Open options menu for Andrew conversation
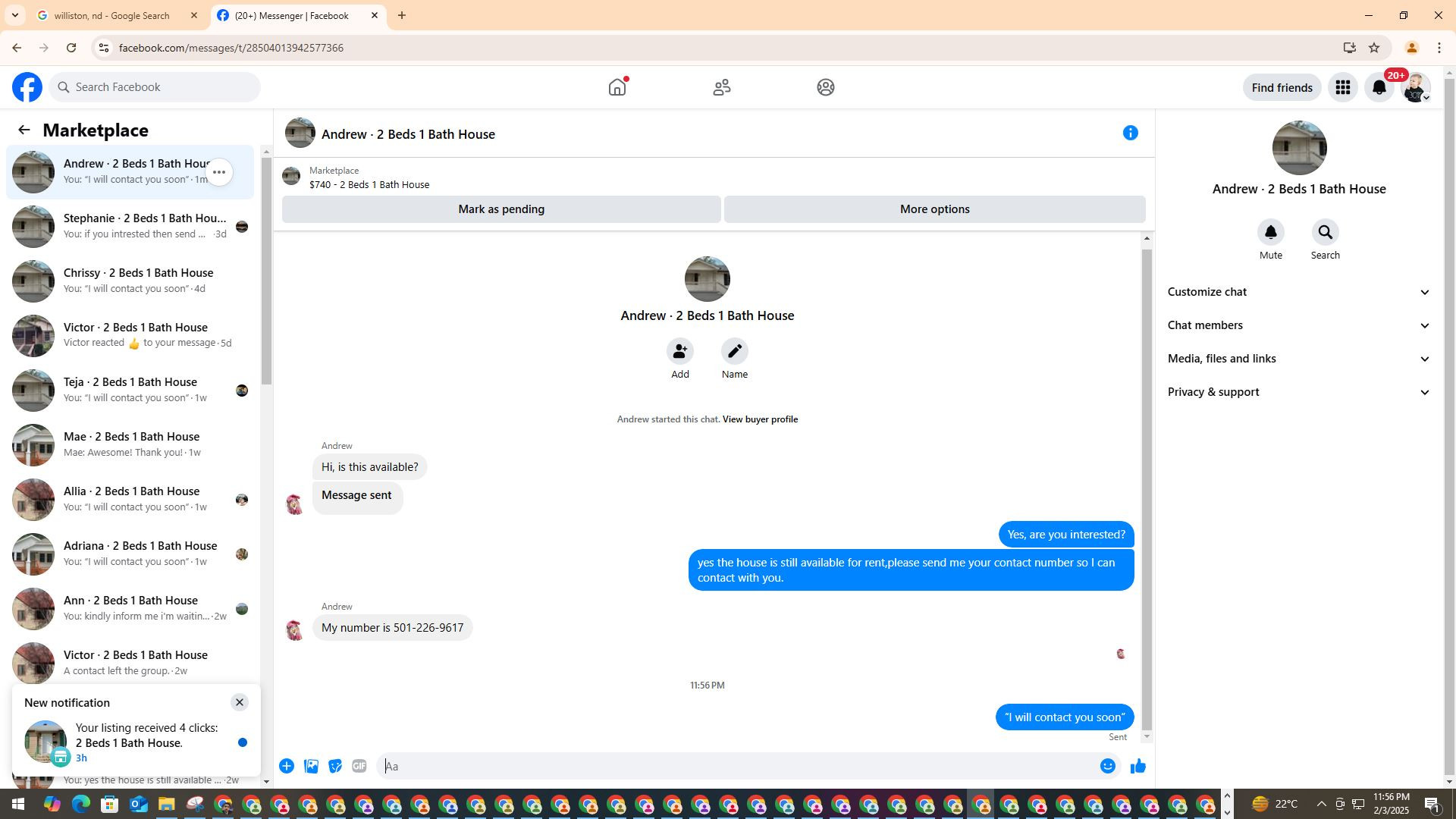This screenshot has height=819, width=1456. point(219,172)
